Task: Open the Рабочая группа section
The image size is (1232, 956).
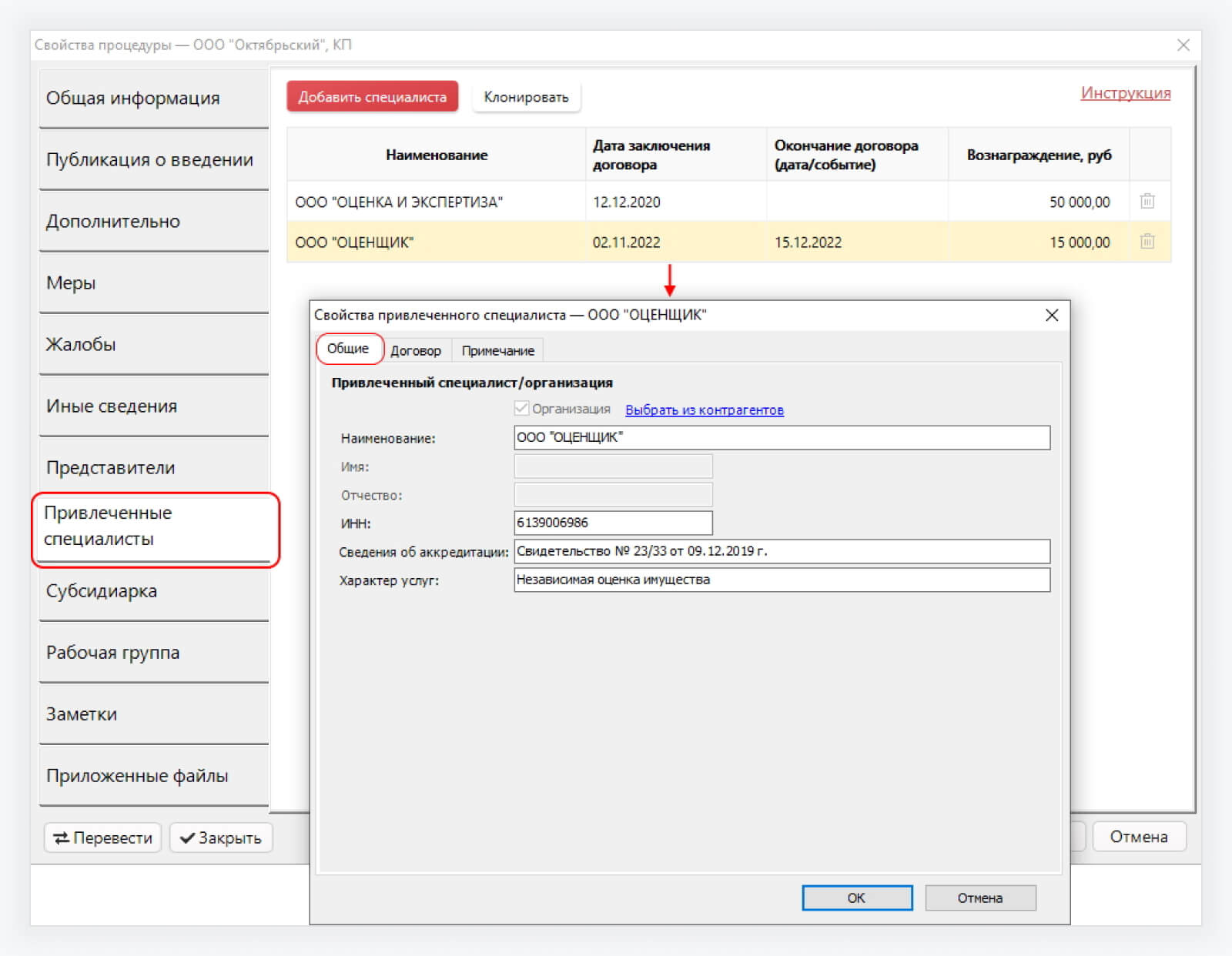Action: click(154, 653)
